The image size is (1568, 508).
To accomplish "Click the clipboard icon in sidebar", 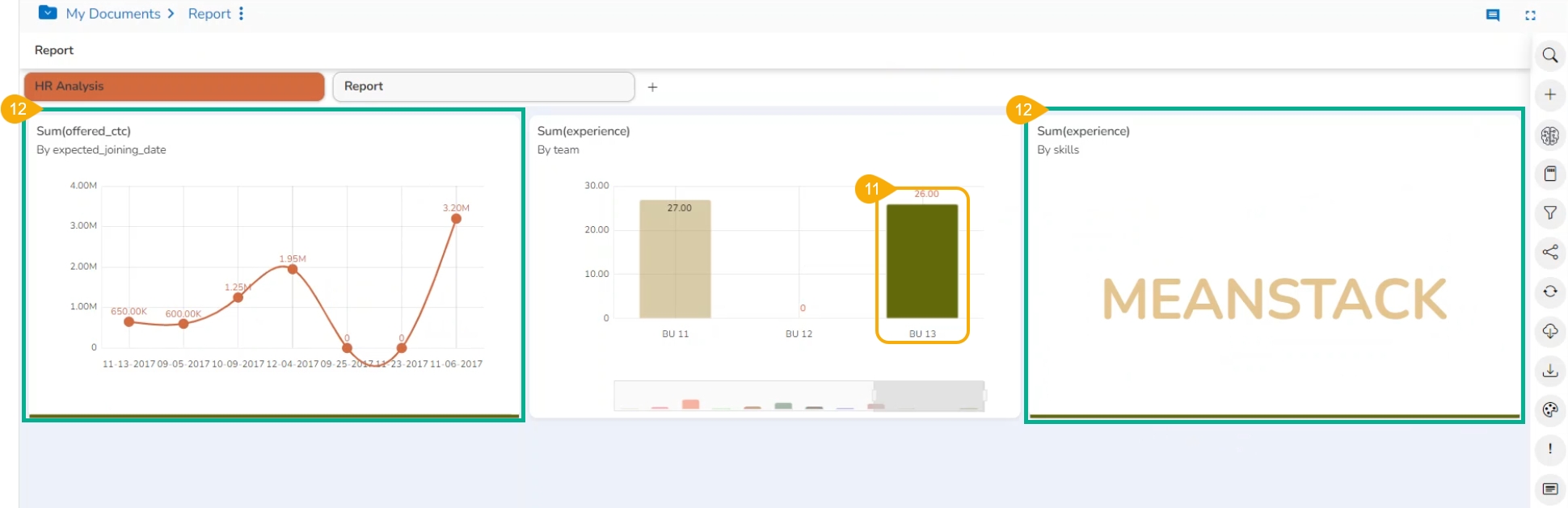I will (1549, 174).
